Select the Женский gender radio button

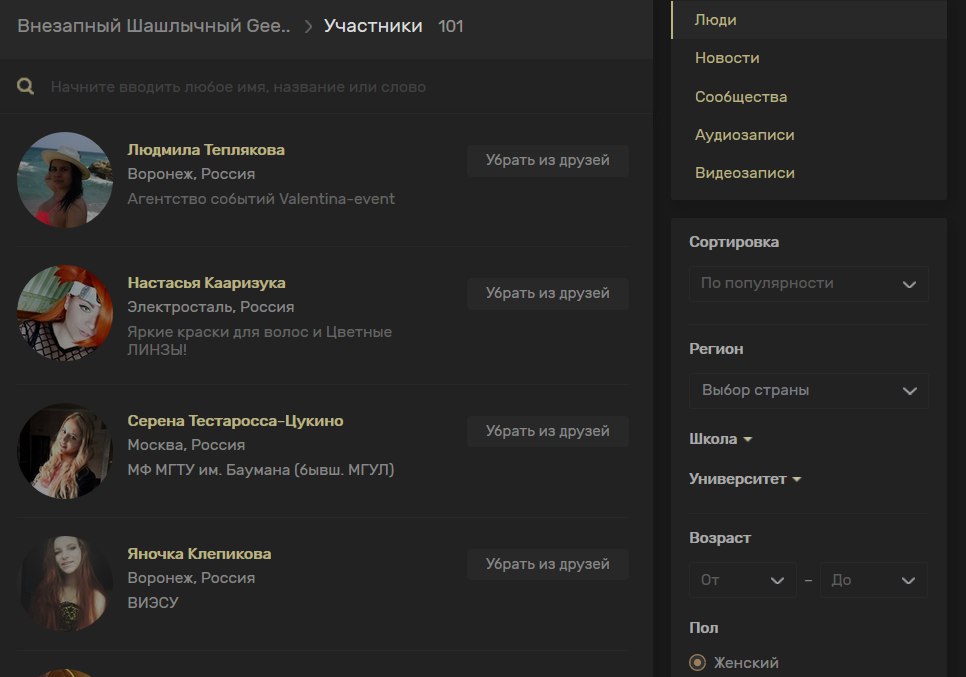pyautogui.click(x=697, y=663)
